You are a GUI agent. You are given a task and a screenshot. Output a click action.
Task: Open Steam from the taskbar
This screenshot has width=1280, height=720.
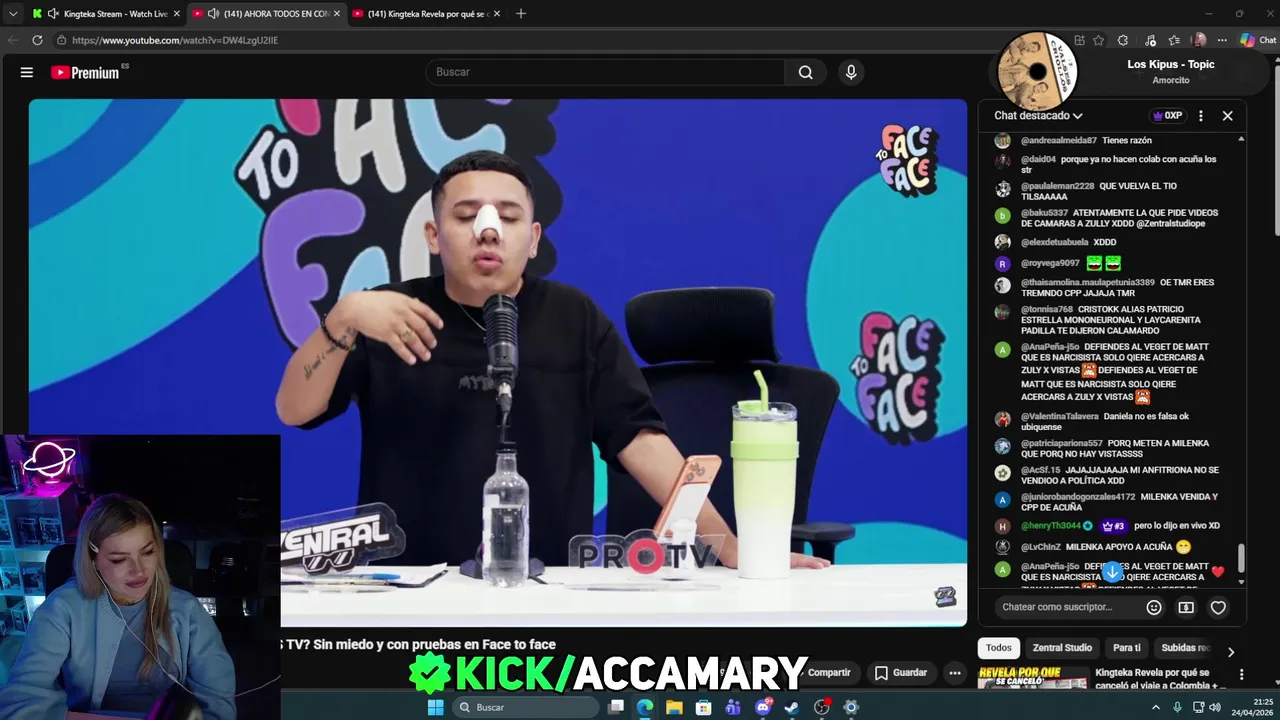[x=792, y=707]
